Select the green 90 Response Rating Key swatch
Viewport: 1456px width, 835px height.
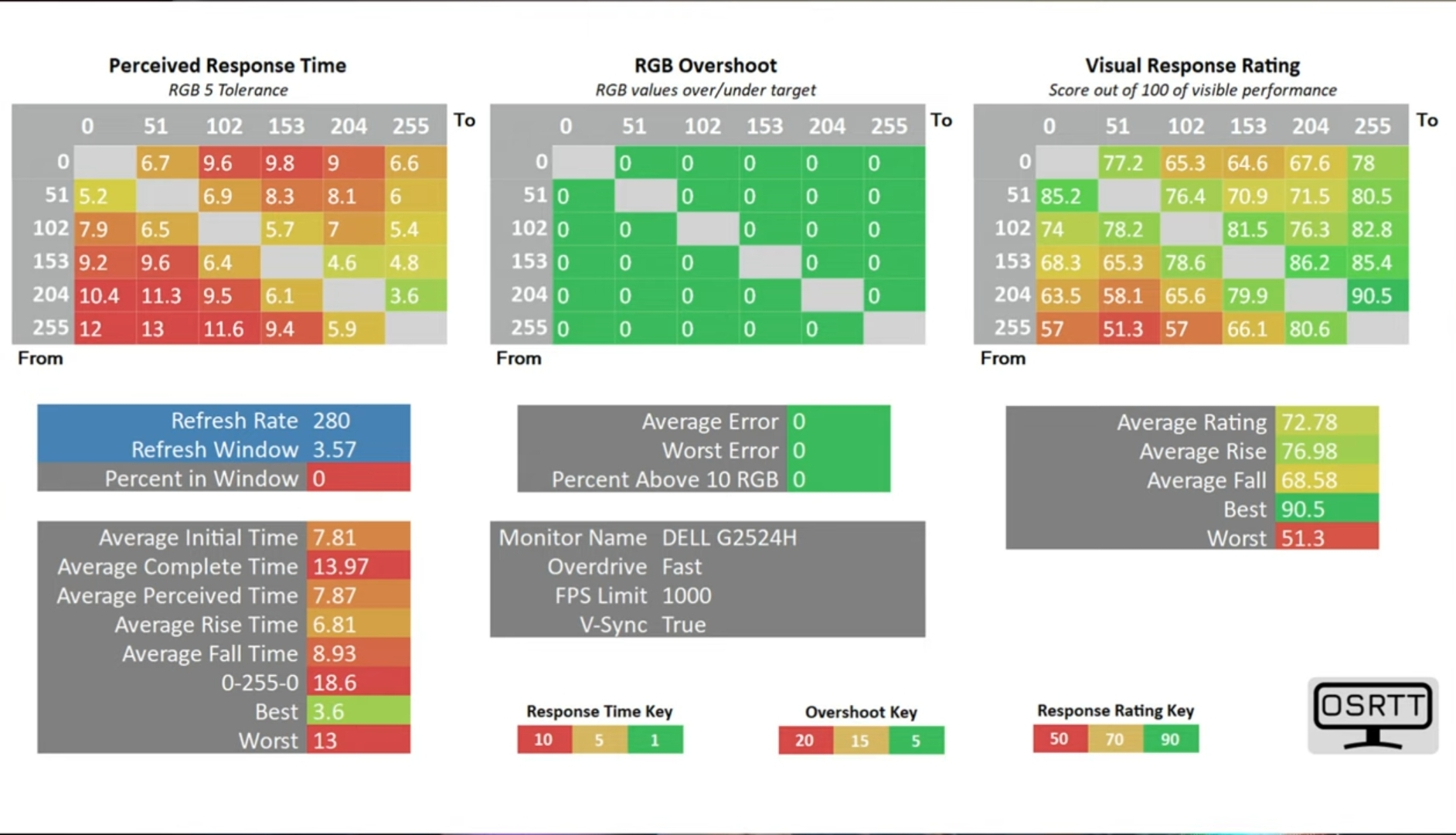click(1171, 738)
